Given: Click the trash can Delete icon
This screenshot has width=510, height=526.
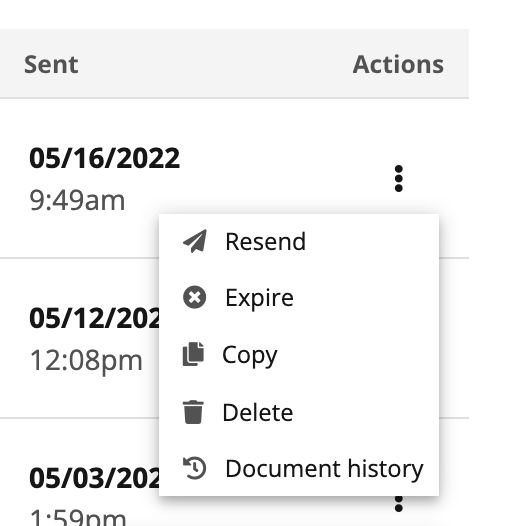Looking at the screenshot, I should pyautogui.click(x=193, y=412).
